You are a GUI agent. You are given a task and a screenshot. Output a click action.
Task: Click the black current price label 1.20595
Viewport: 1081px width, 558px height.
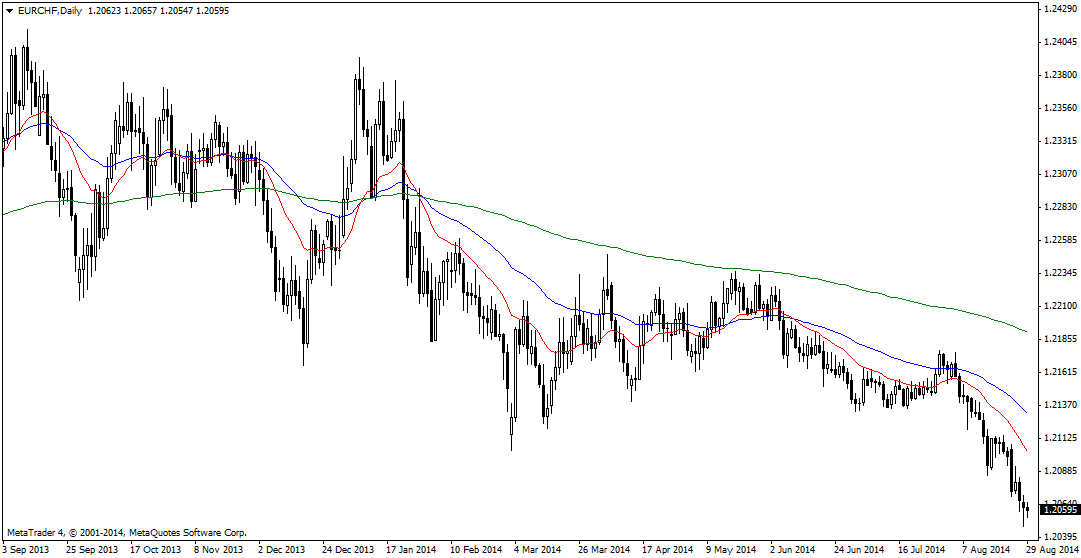pyautogui.click(x=1059, y=509)
